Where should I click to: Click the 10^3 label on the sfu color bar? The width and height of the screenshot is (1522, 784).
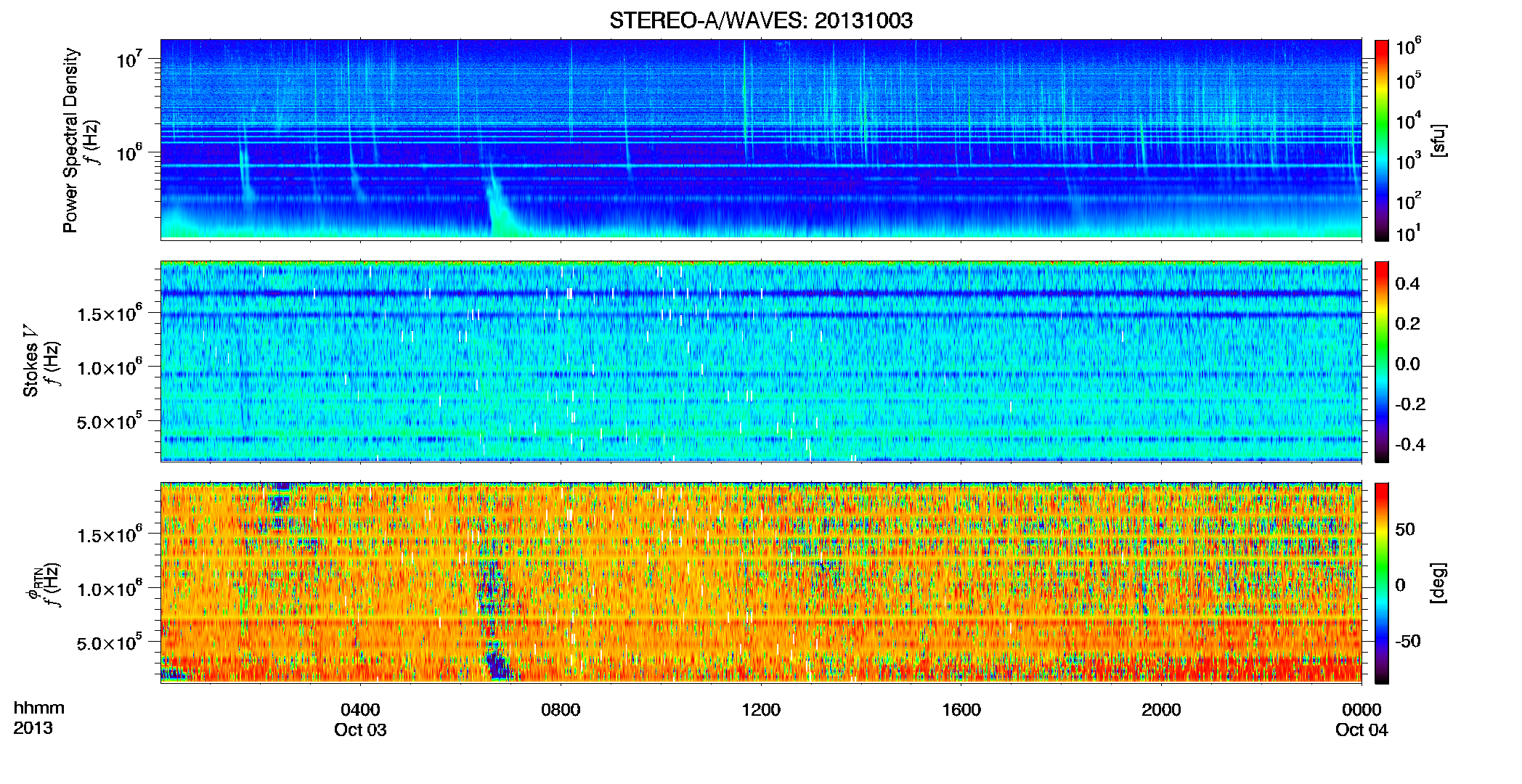1408,160
